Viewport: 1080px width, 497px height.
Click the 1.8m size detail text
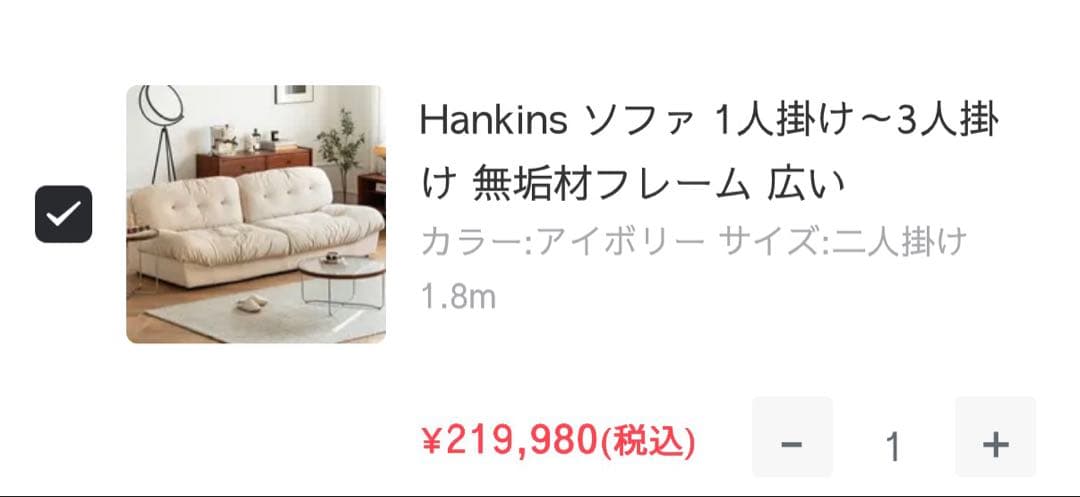pyautogui.click(x=459, y=297)
